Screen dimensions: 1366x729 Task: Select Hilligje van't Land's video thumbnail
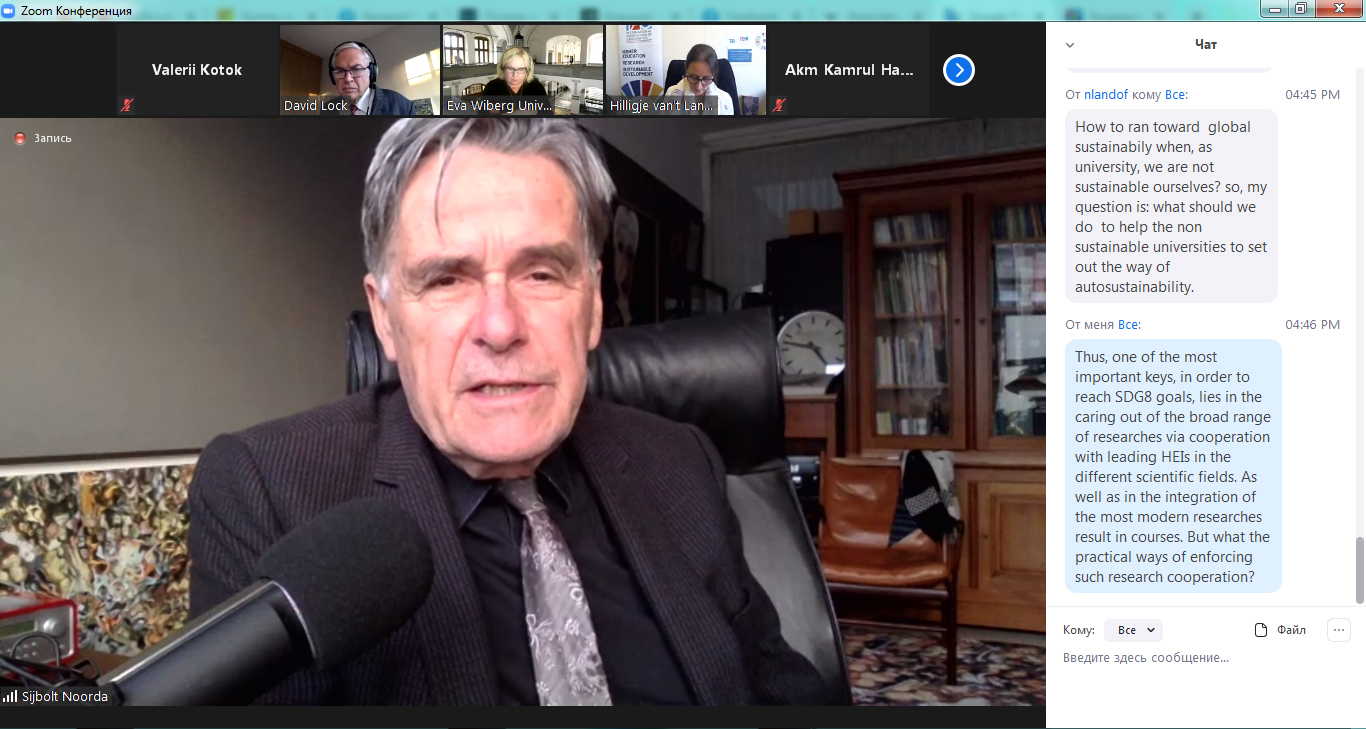click(685, 70)
